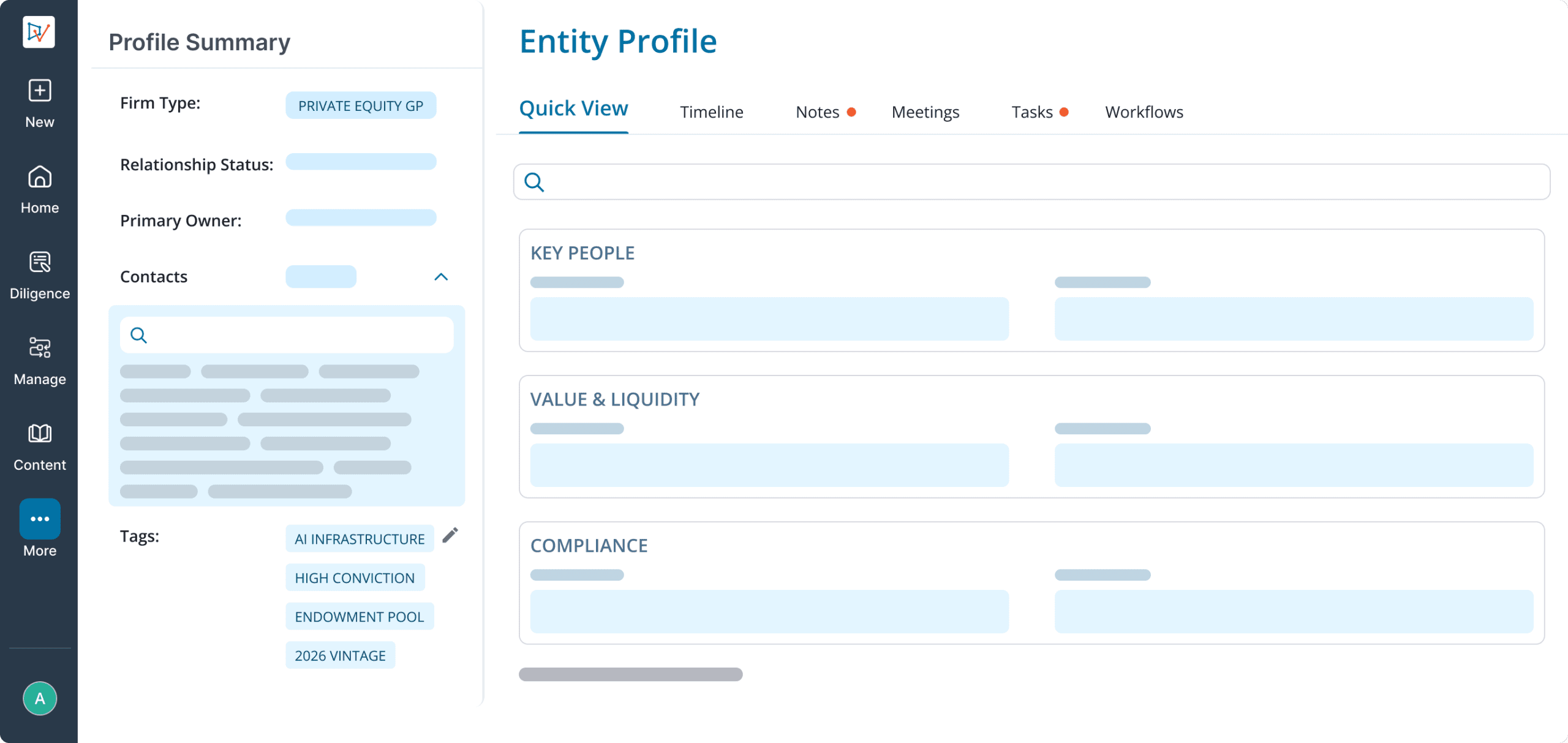Switch to the Timeline tab
This screenshot has height=743, width=1568.
(x=711, y=112)
